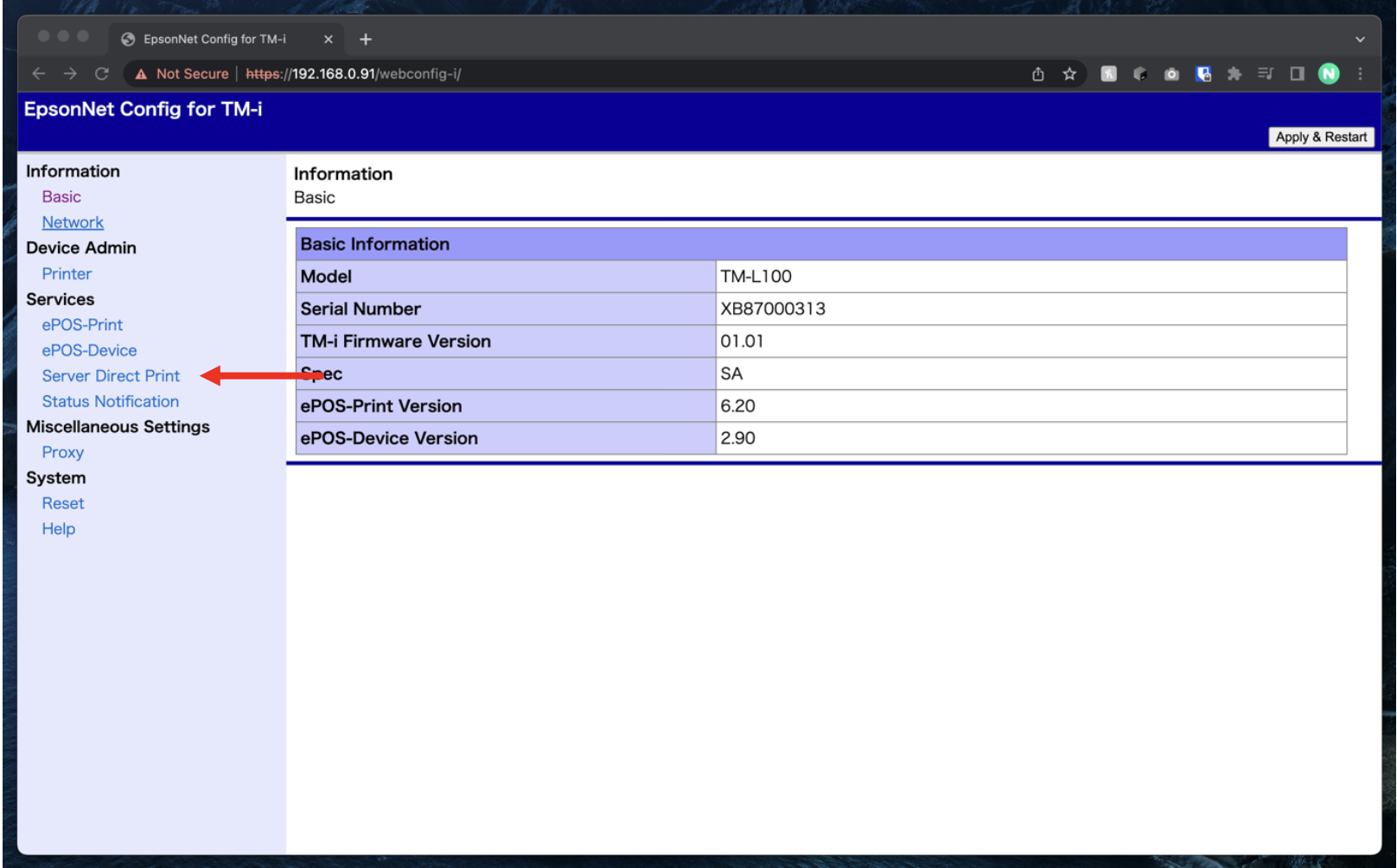1397x868 pixels.
Task: Go back to previous page
Action: (39, 74)
